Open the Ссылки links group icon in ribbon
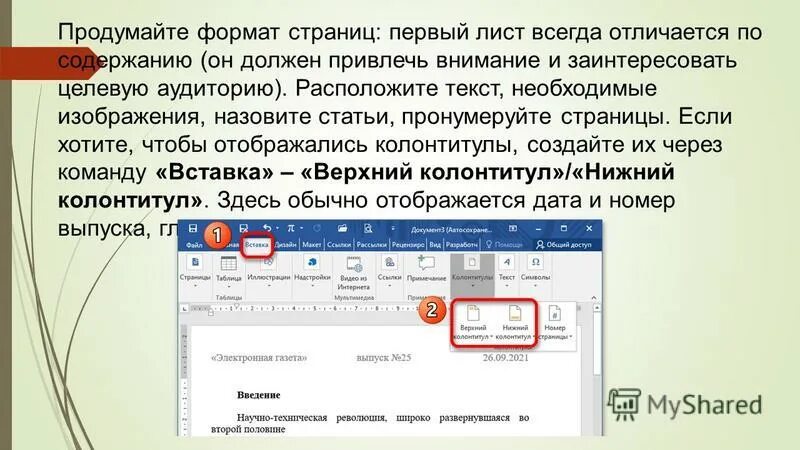Image resolution: width=800 pixels, height=450 pixels. click(x=389, y=262)
